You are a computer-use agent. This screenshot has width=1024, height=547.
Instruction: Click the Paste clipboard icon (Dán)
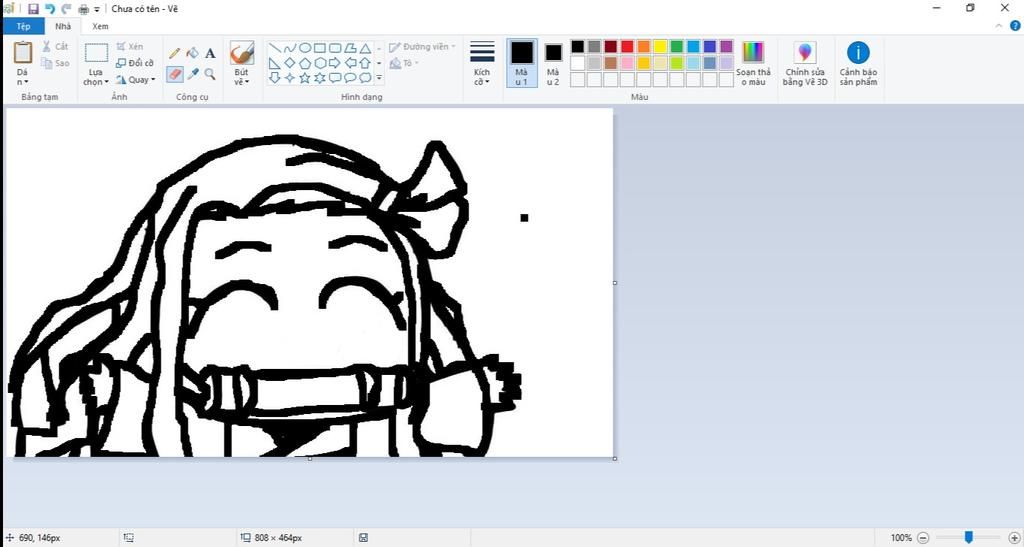[23, 52]
